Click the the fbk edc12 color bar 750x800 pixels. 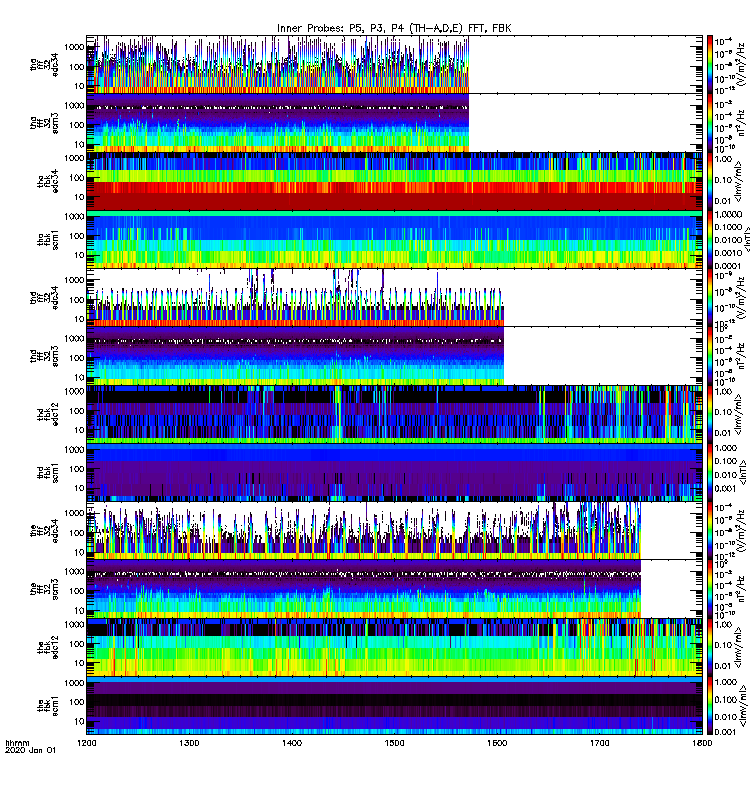click(x=710, y=647)
